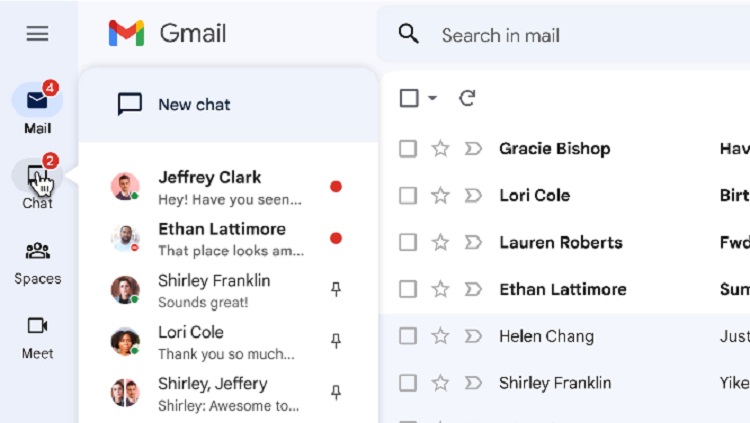
Task: Toggle the select all emails checkbox
Action: (x=409, y=98)
